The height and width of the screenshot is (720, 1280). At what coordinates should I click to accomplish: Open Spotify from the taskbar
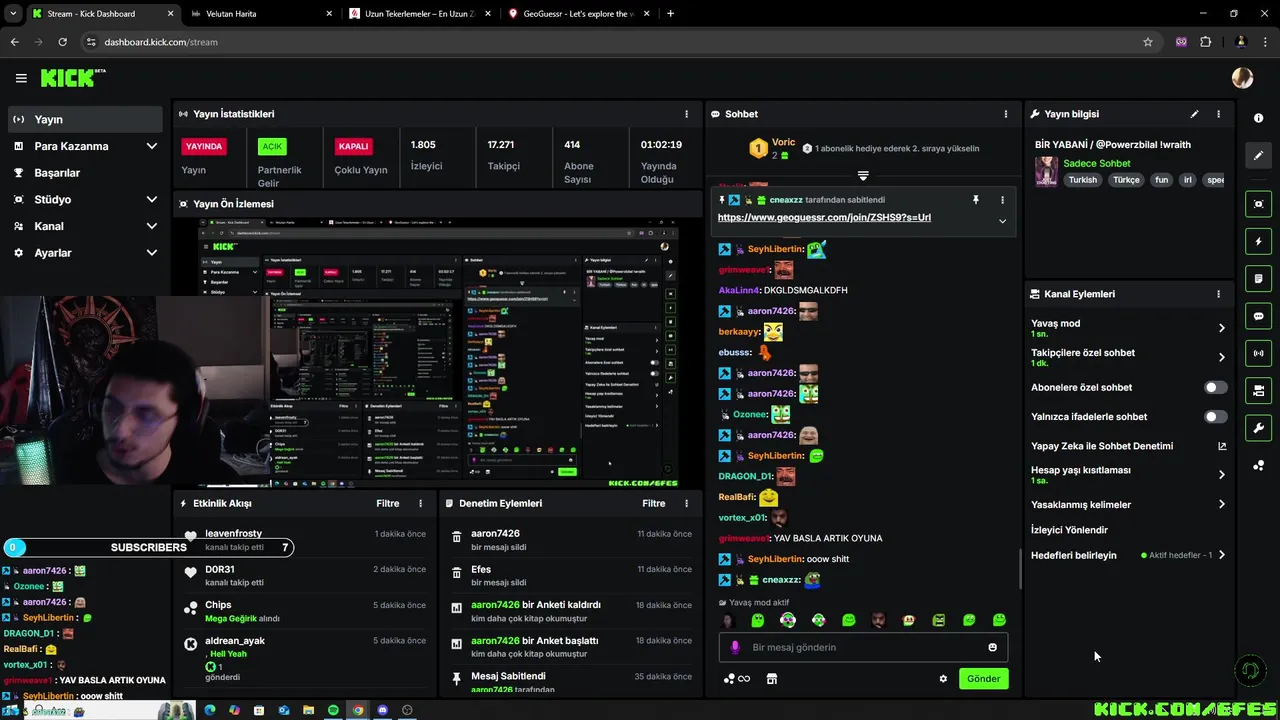(x=333, y=710)
